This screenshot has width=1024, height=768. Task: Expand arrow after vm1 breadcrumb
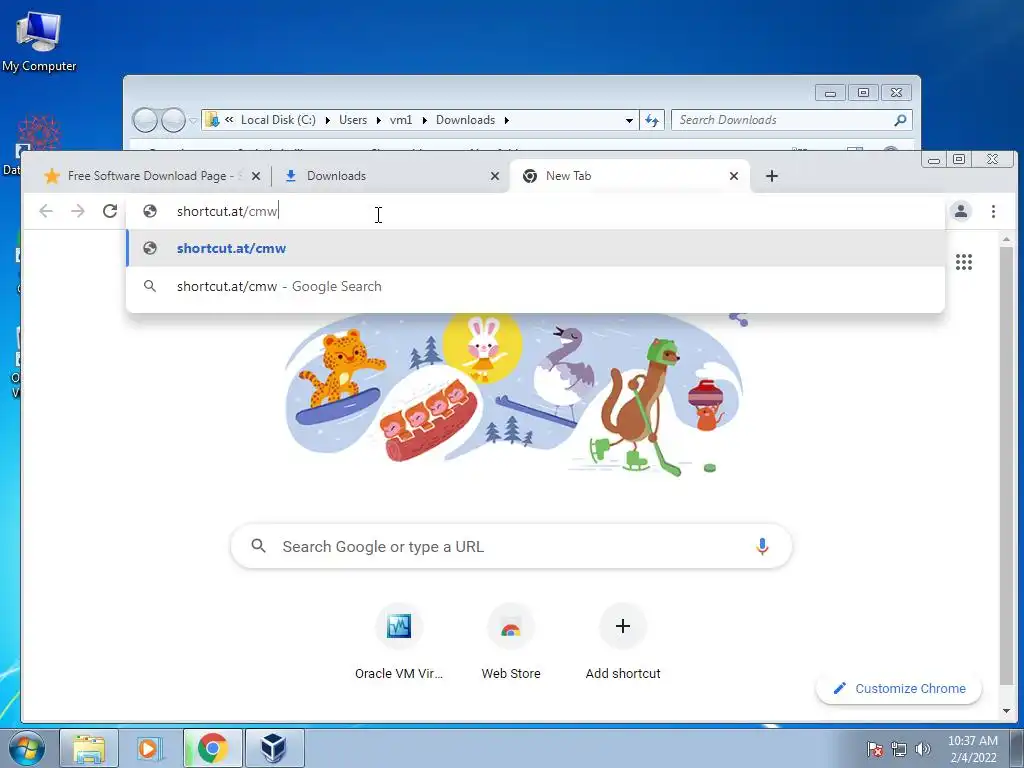click(x=424, y=120)
